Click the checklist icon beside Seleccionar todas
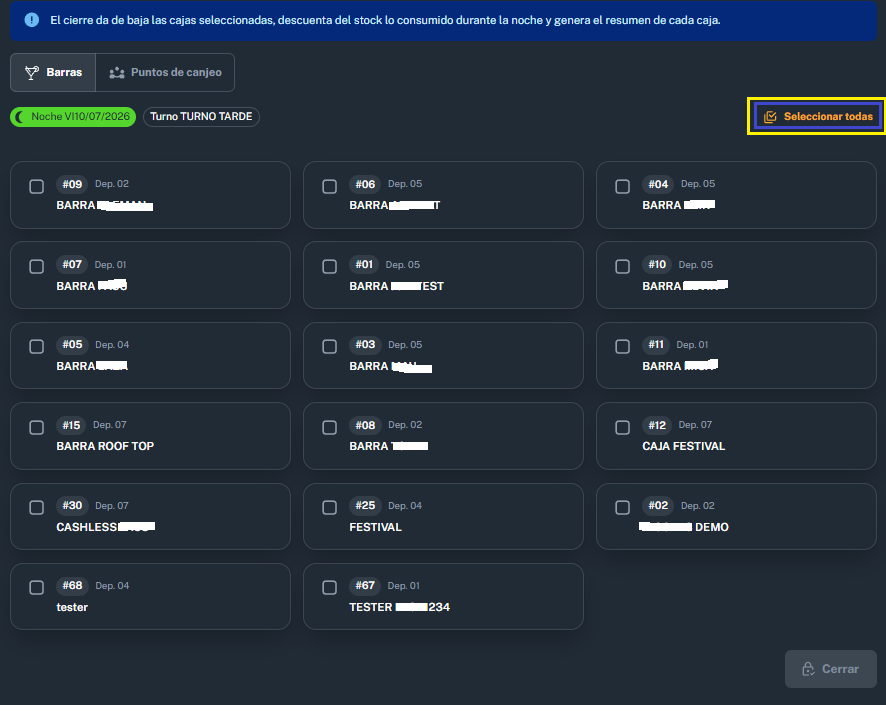 click(770, 117)
